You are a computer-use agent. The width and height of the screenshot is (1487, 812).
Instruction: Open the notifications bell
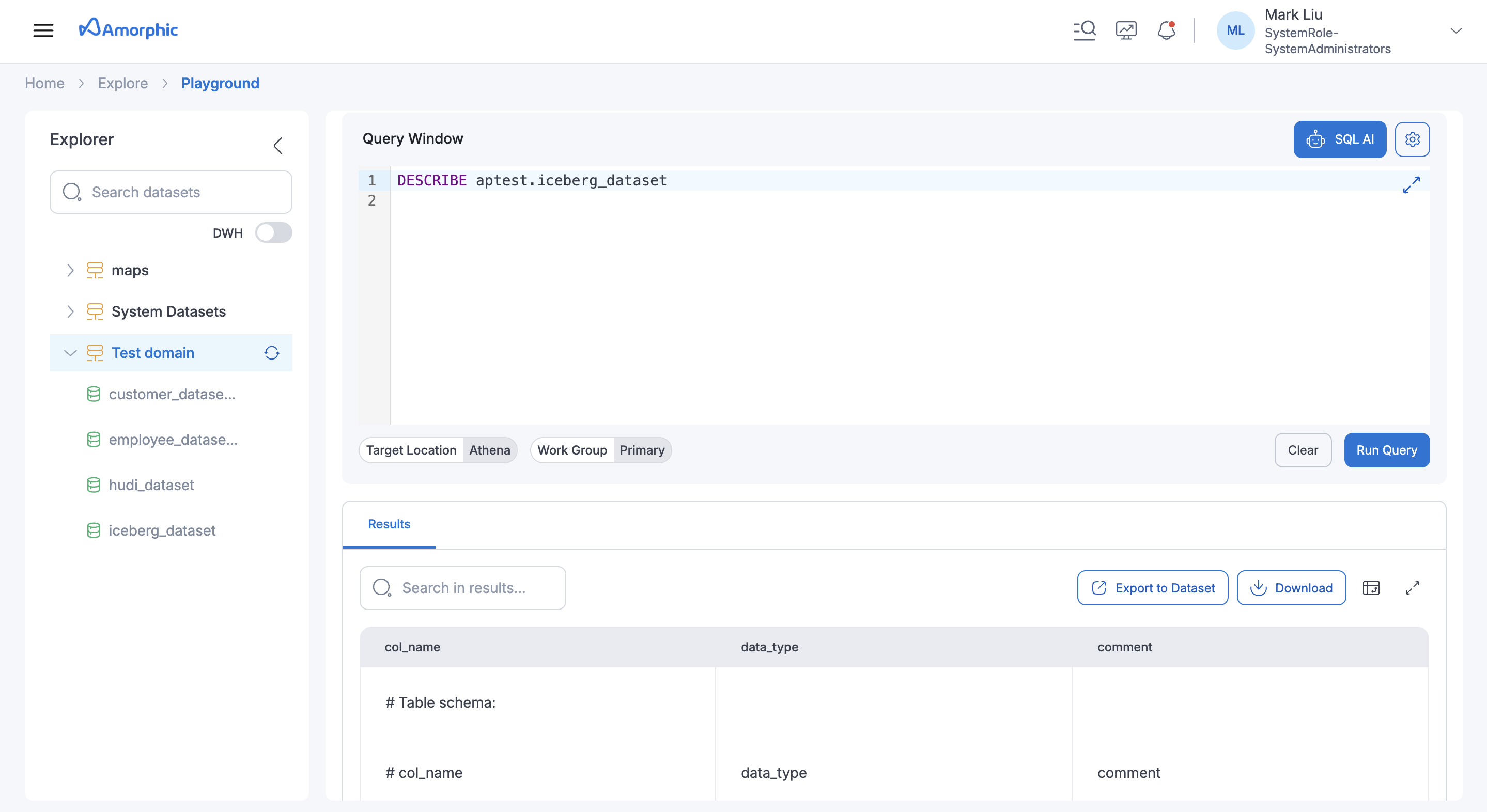click(x=1167, y=30)
